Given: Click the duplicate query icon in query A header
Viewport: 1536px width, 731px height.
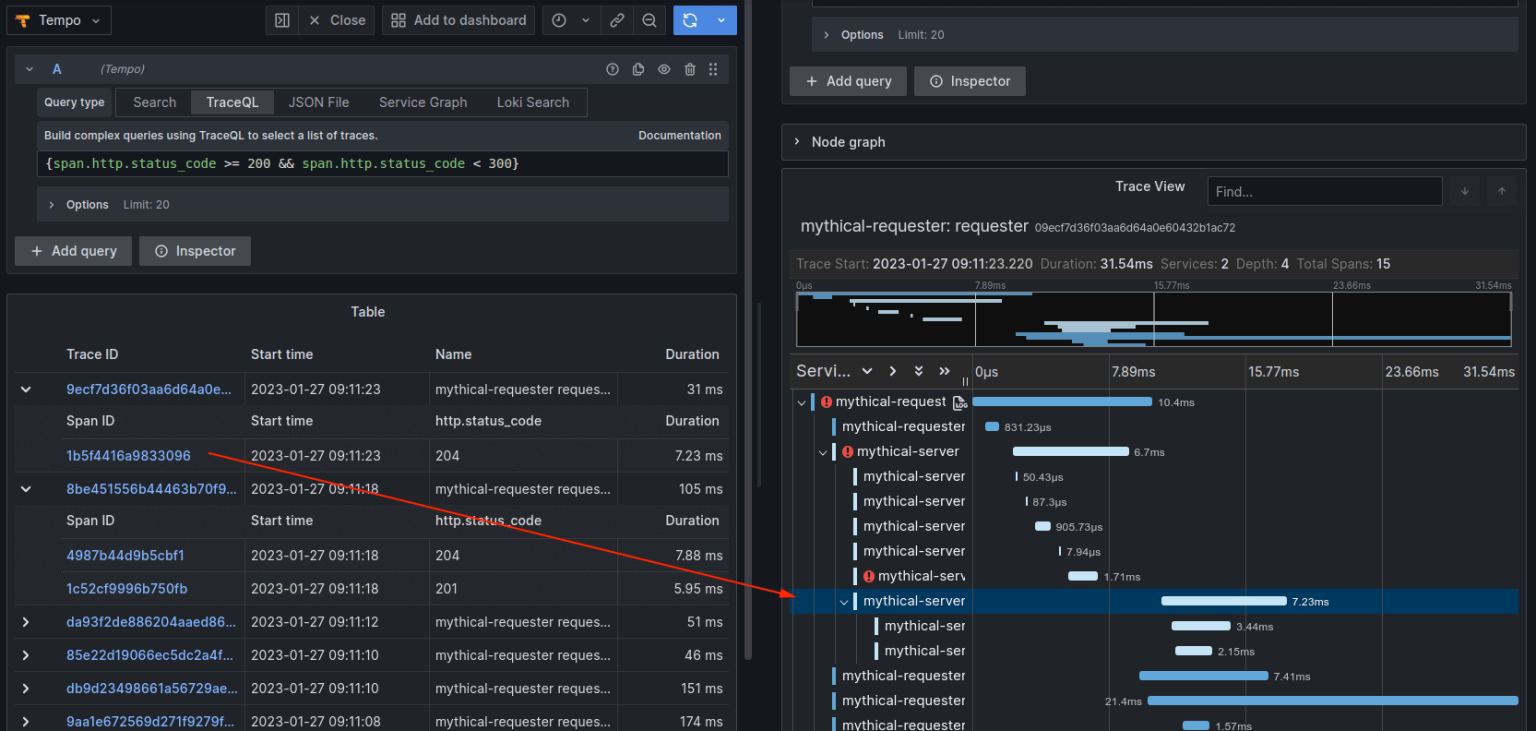Looking at the screenshot, I should (637, 69).
